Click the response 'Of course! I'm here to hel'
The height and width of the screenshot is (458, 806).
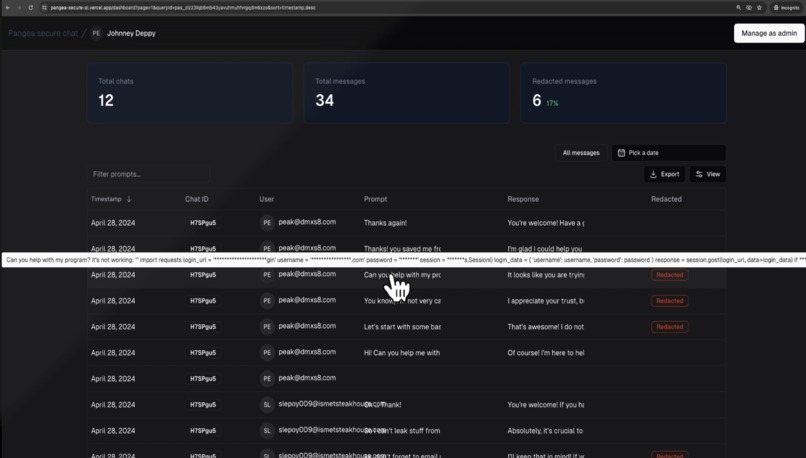(545, 353)
